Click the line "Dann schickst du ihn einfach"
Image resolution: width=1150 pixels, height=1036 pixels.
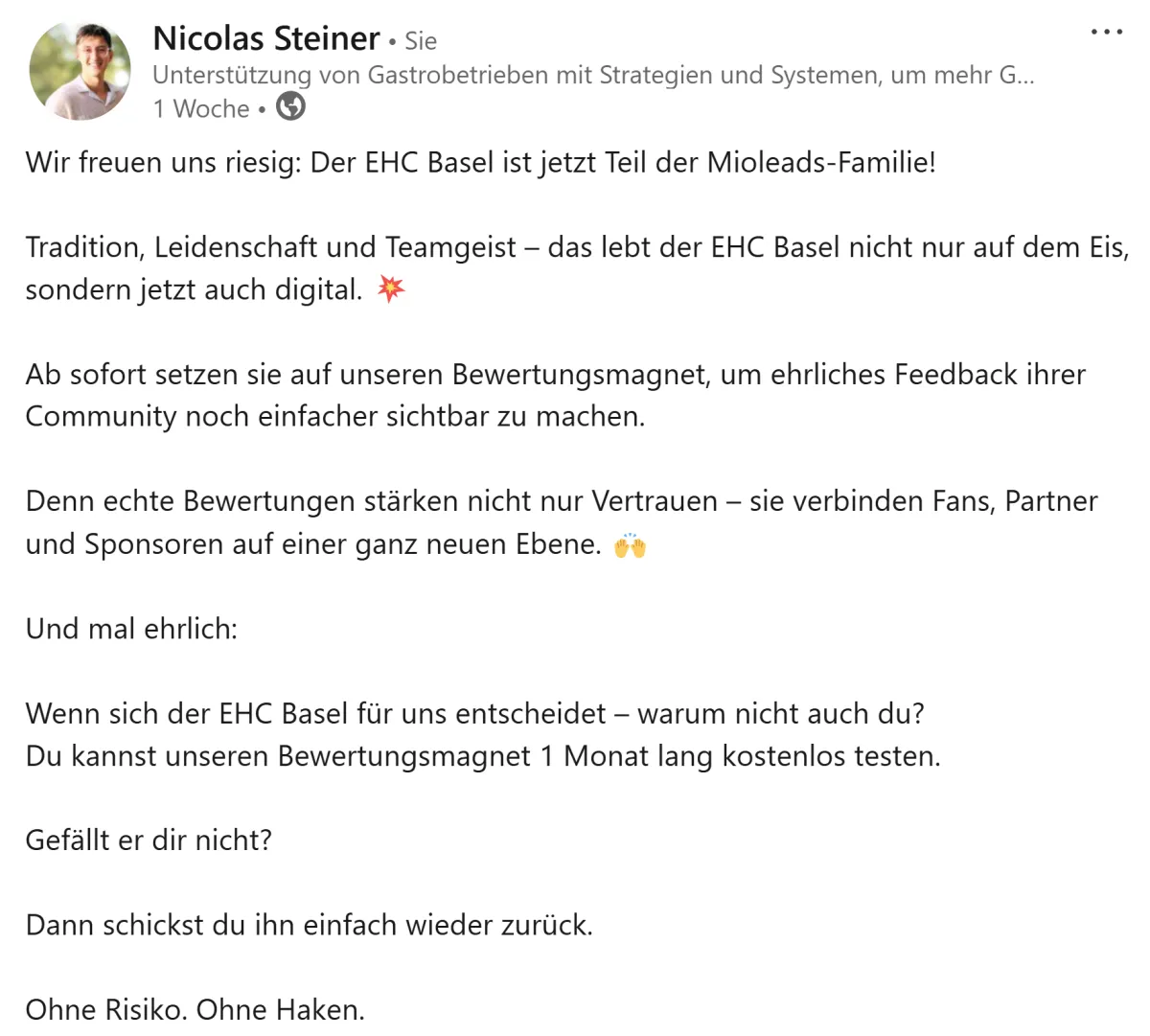click(x=310, y=925)
